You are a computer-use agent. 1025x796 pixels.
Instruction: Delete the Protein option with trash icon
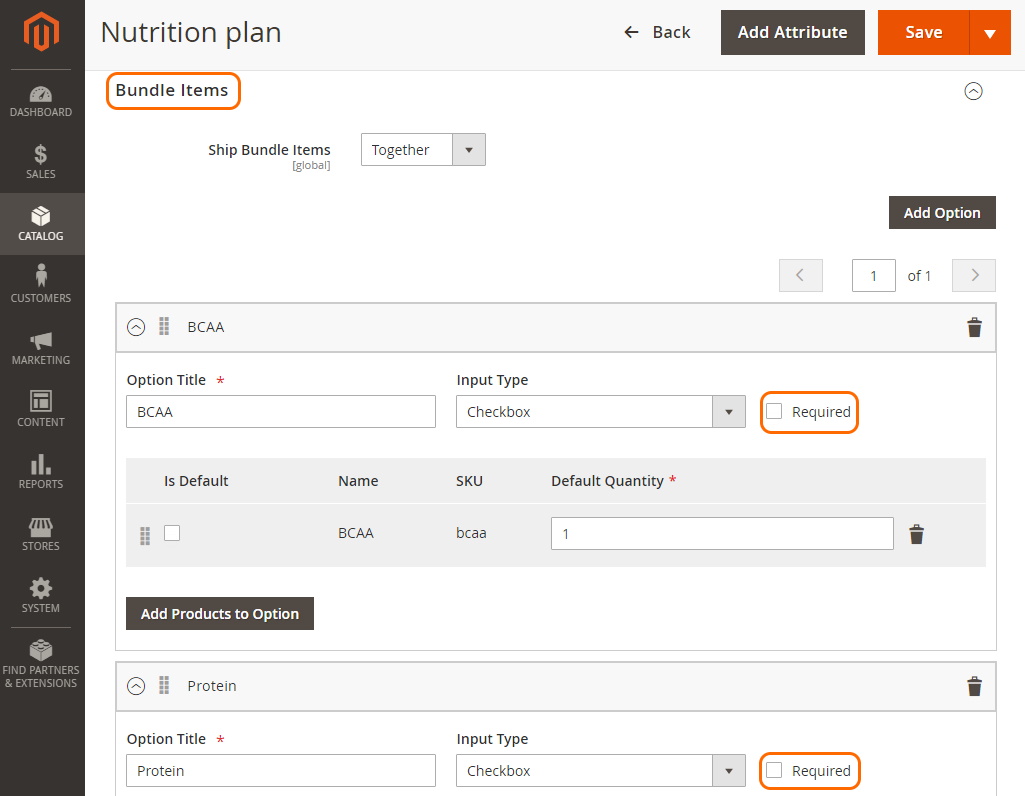coord(974,686)
